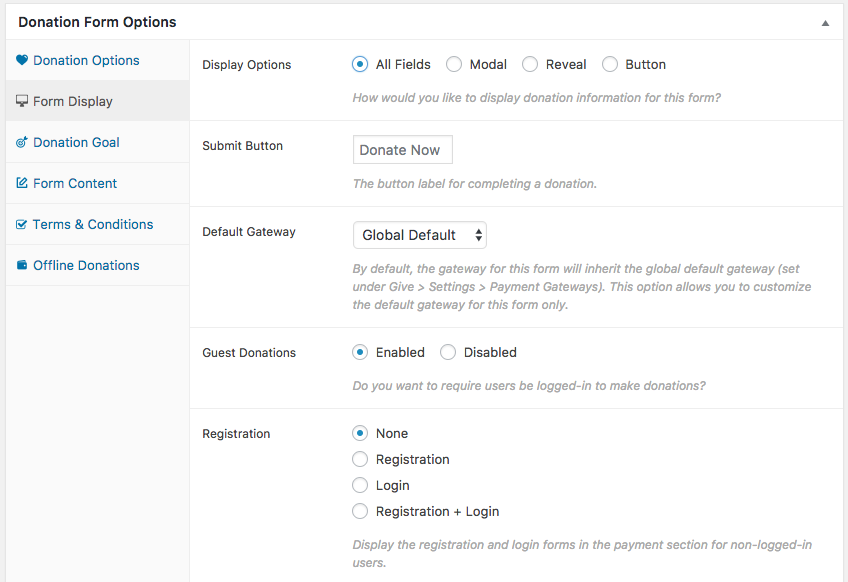Select the All Fields display option
Screen dimensions: 848x582
(360, 64)
